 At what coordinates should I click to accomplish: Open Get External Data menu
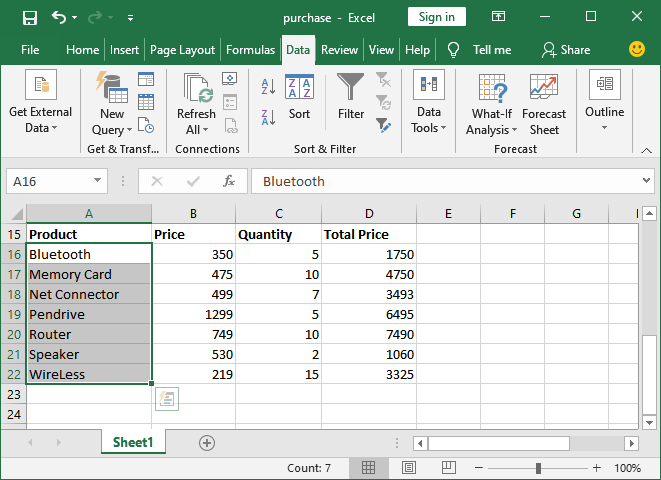[x=41, y=102]
